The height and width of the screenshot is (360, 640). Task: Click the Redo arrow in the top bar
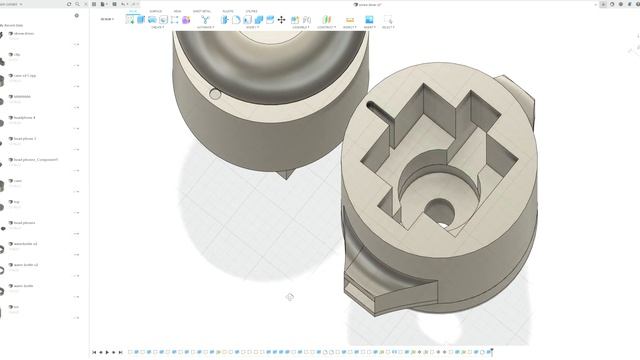(134, 4)
